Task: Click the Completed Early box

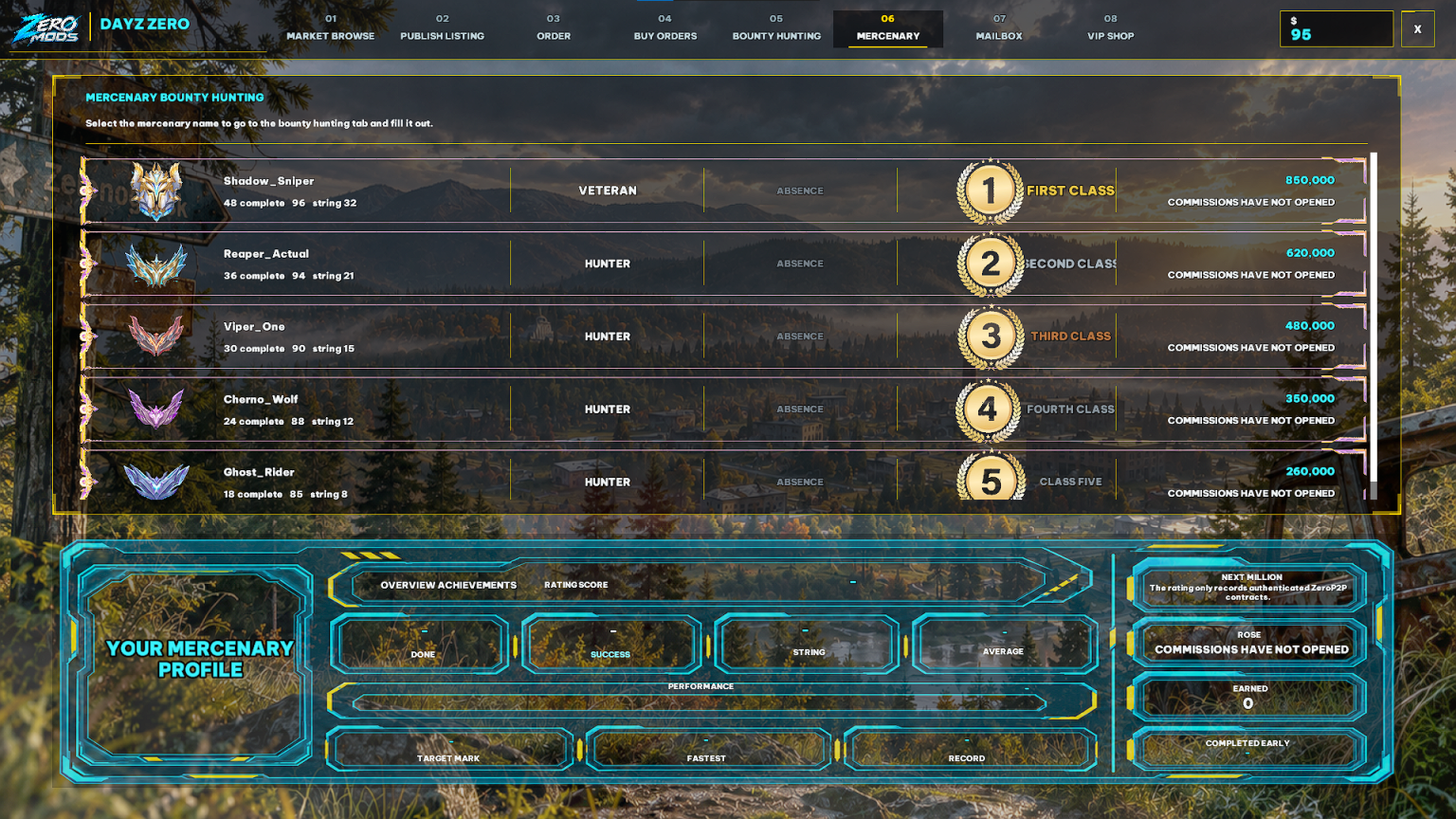Action: [1249, 749]
